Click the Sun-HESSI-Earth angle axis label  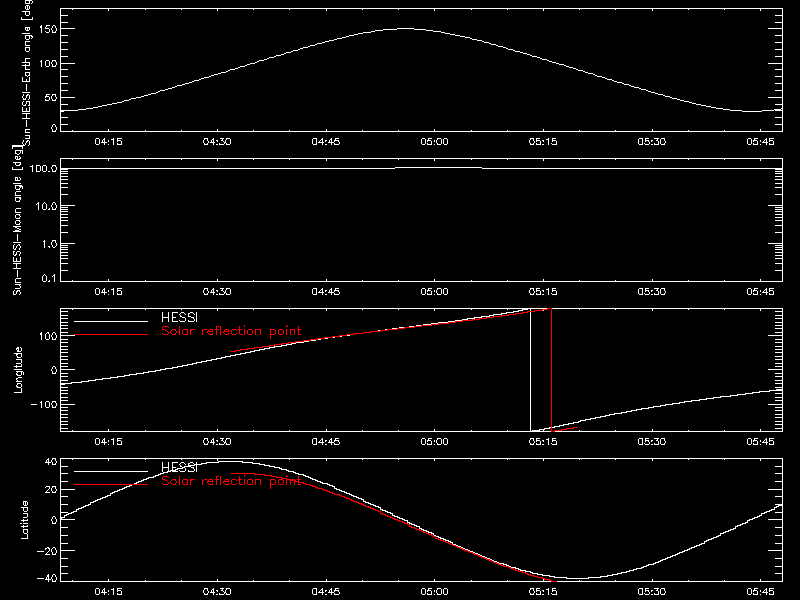click(27, 73)
